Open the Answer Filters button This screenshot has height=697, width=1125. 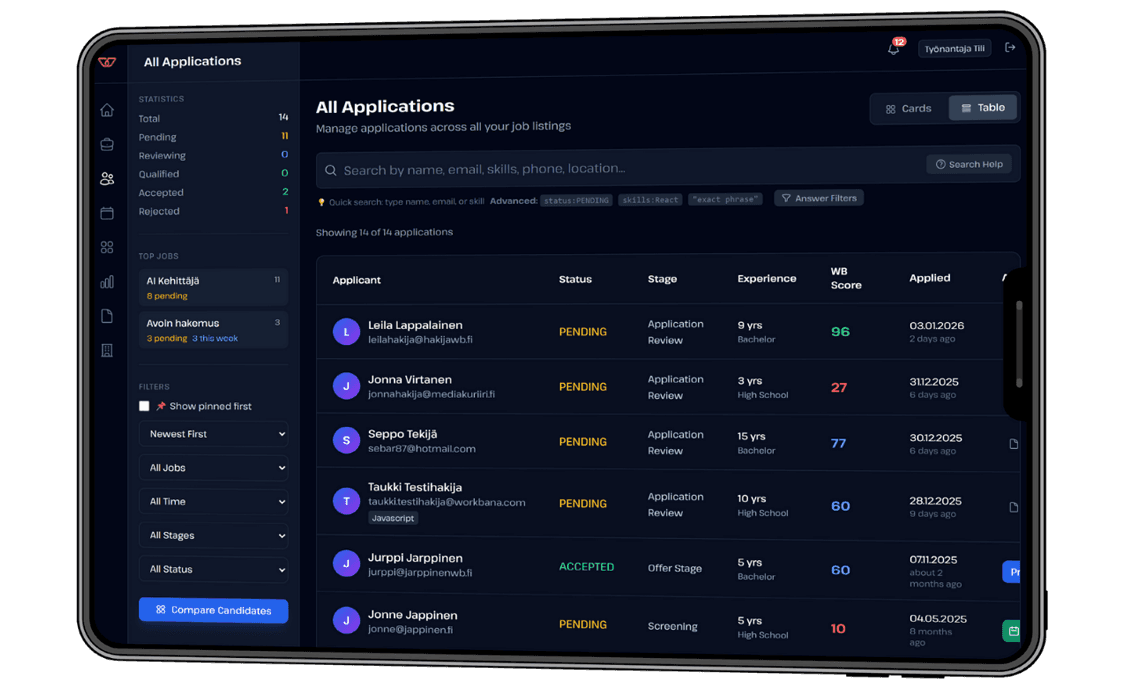[x=818, y=198]
